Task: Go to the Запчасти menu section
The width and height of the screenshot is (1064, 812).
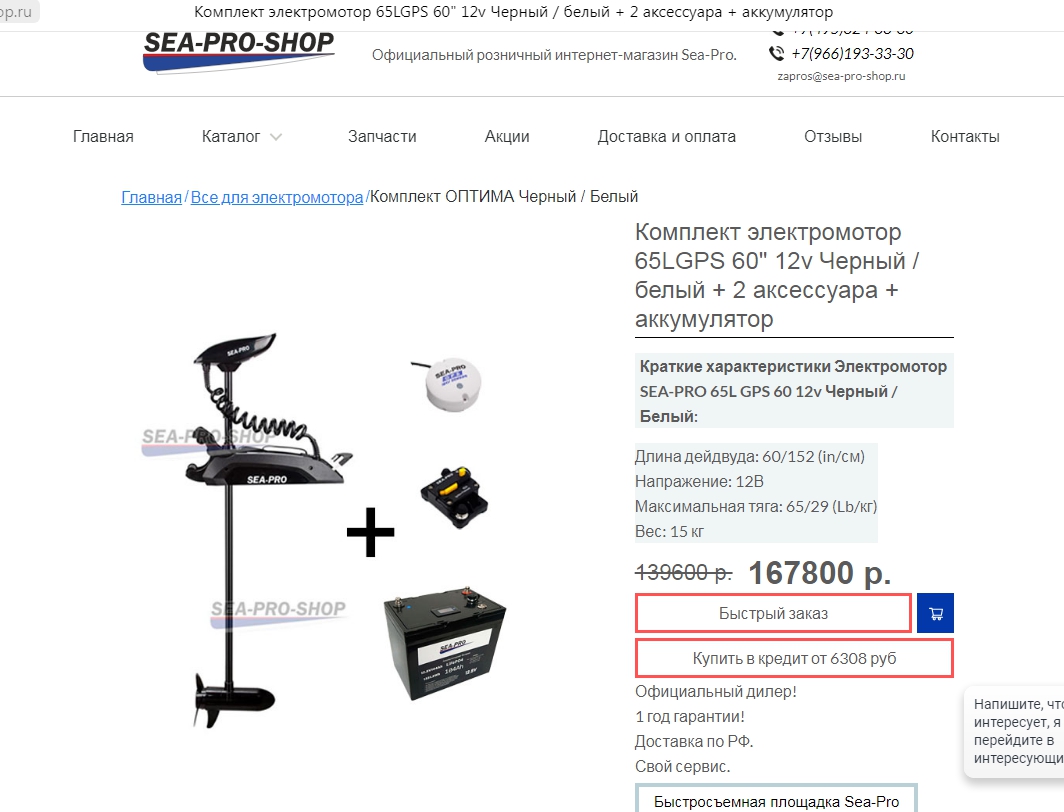Action: pyautogui.click(x=382, y=136)
